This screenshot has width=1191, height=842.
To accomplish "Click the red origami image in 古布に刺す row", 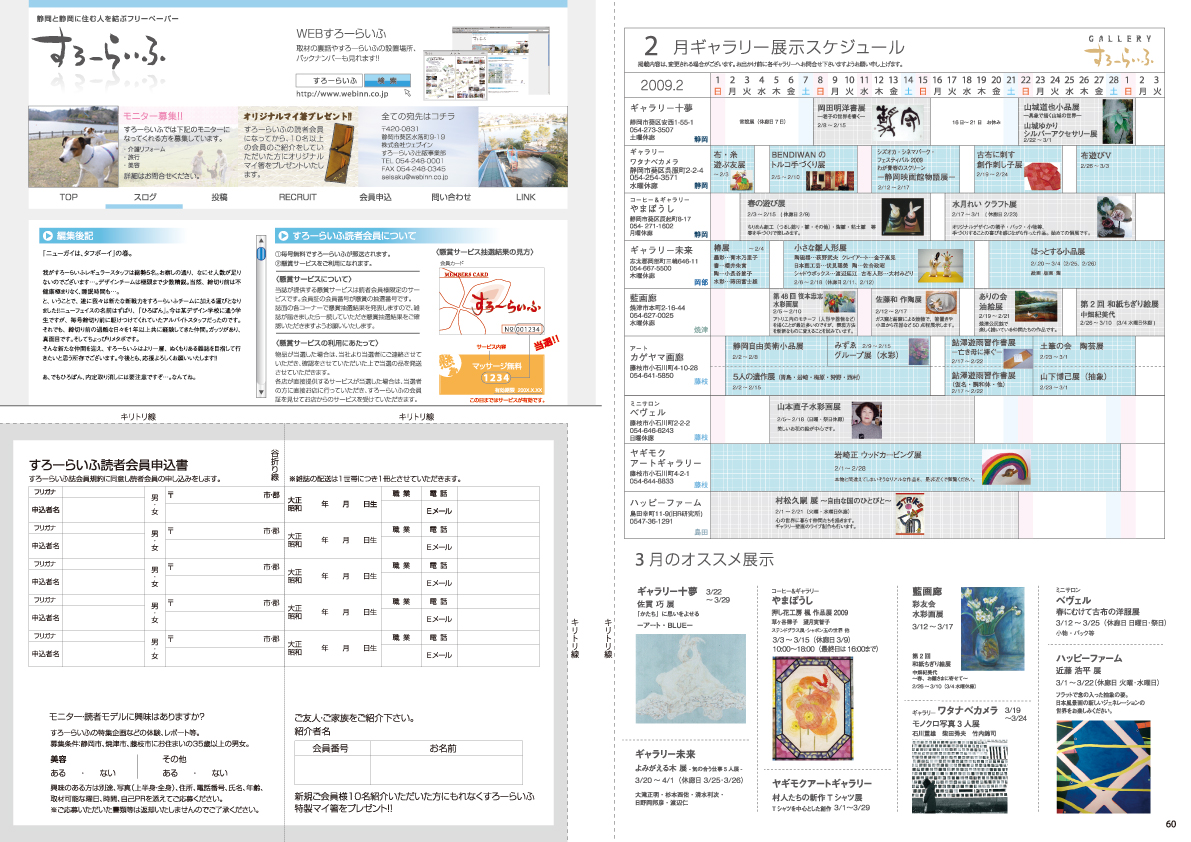I will point(1042,174).
